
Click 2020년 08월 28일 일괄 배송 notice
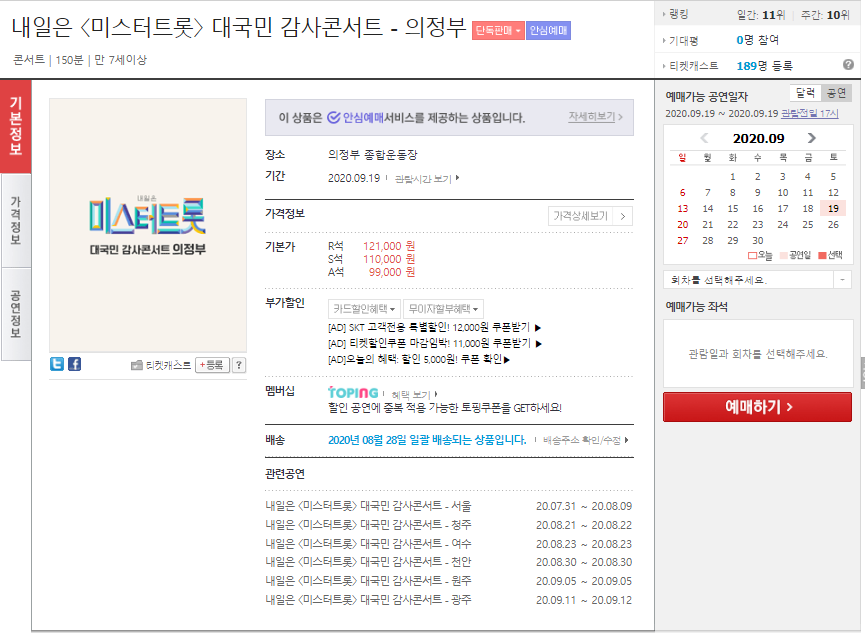click(x=427, y=440)
